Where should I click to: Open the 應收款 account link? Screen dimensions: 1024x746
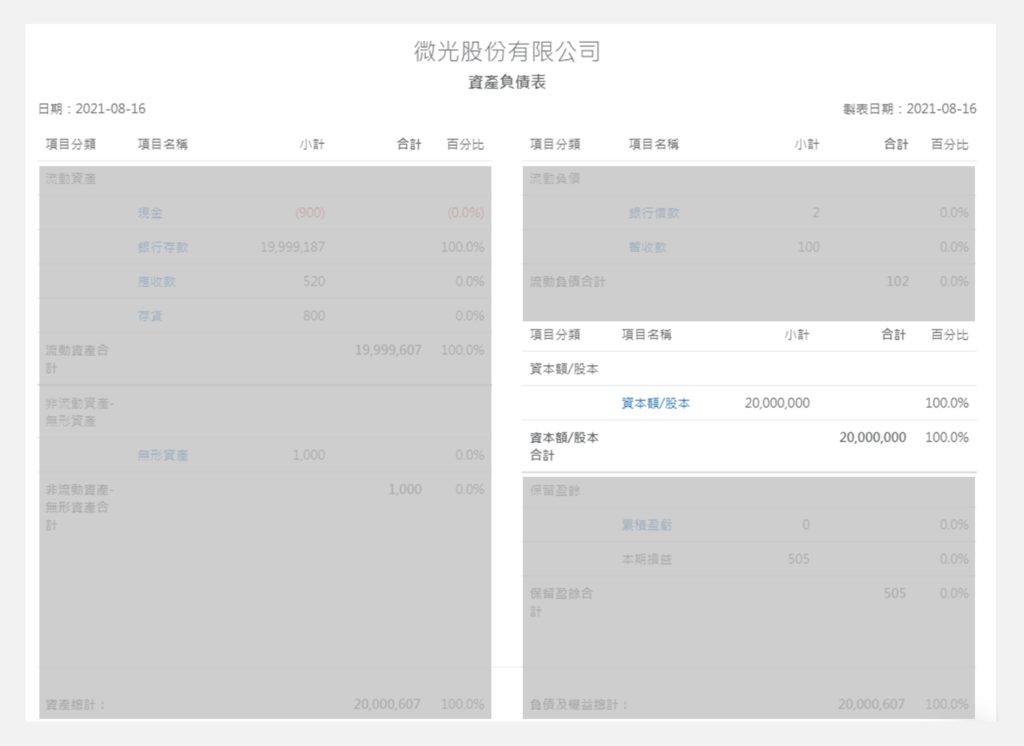[157, 282]
